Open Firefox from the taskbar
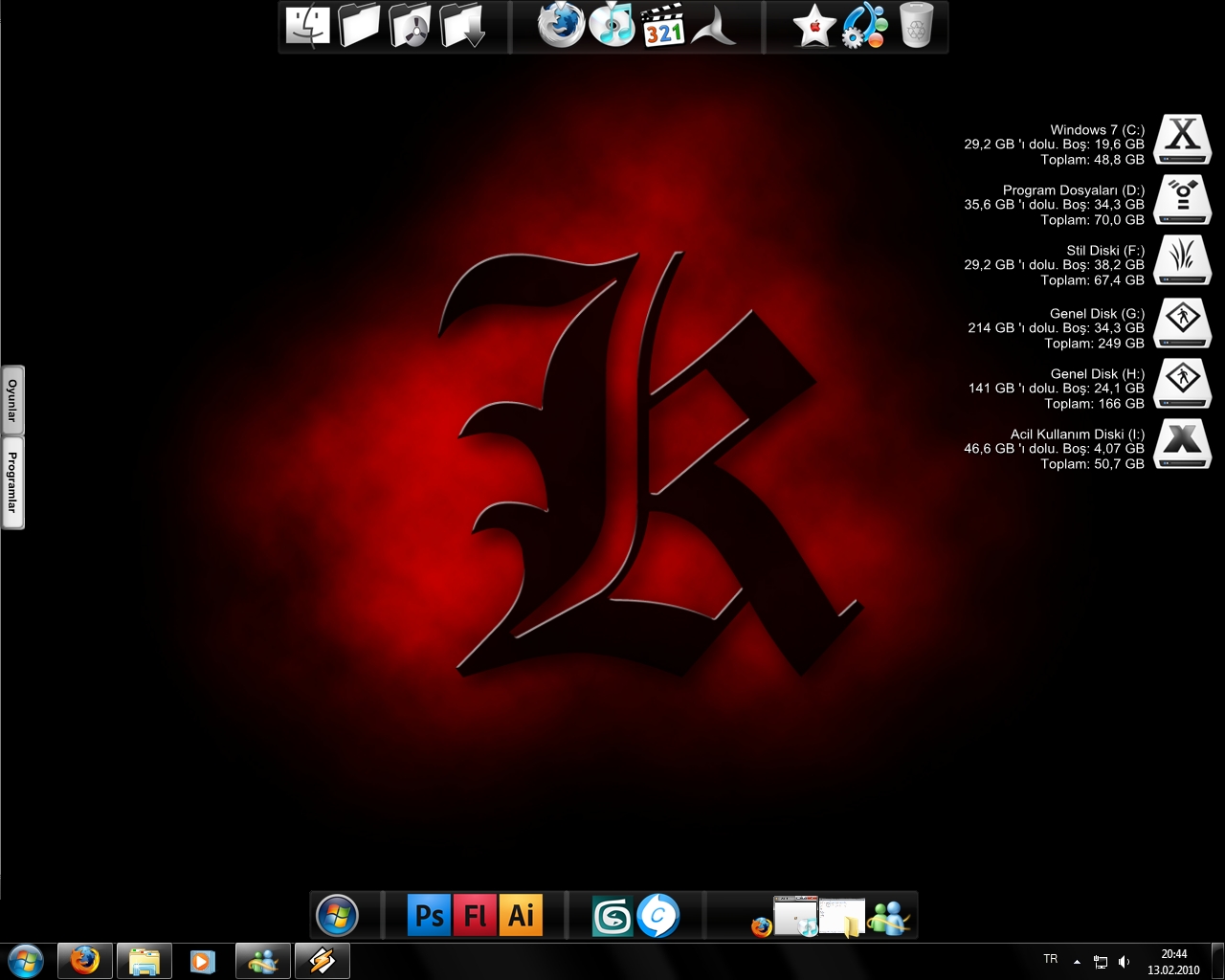The image size is (1225, 980). pyautogui.click(x=85, y=960)
